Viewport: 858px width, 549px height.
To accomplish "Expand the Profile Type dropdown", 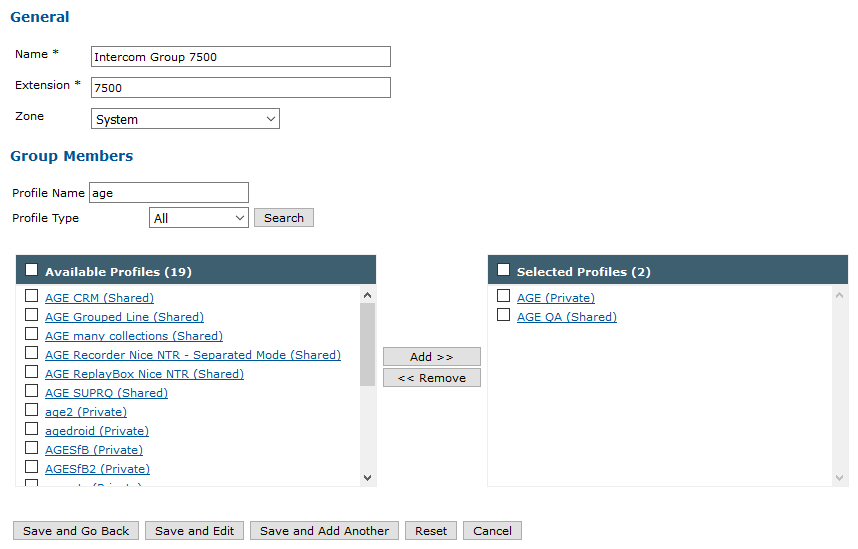I will (x=198, y=218).
